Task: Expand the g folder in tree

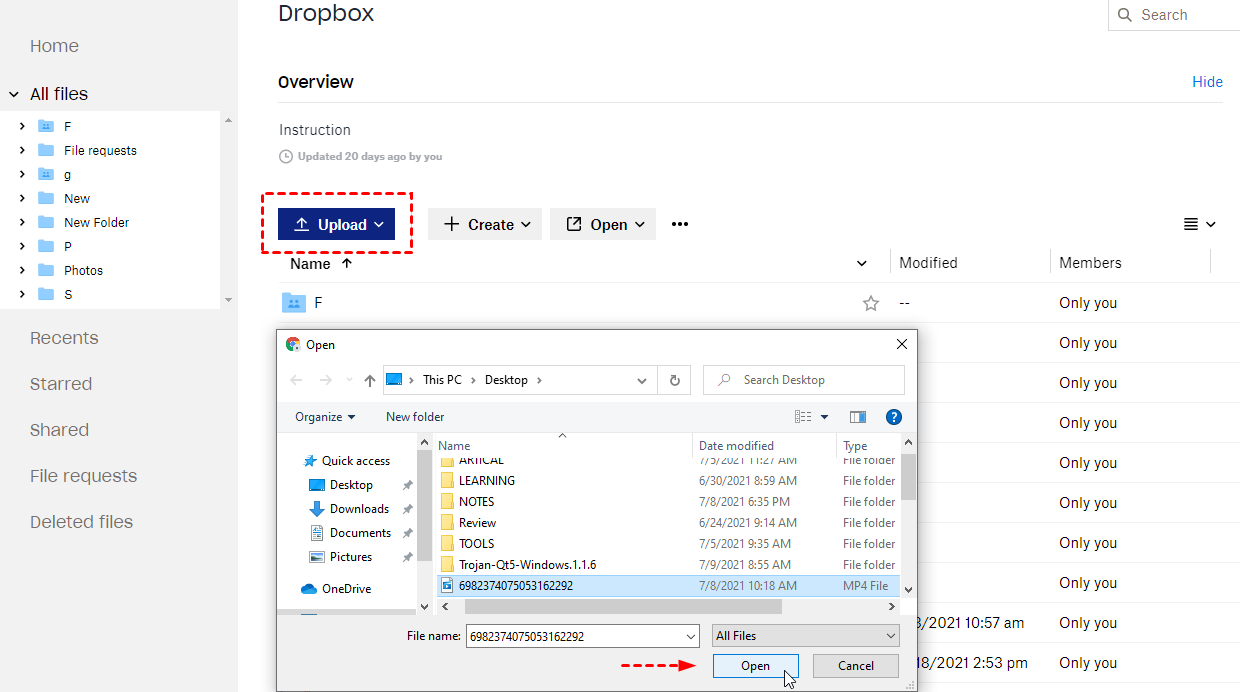Action: 22,174
